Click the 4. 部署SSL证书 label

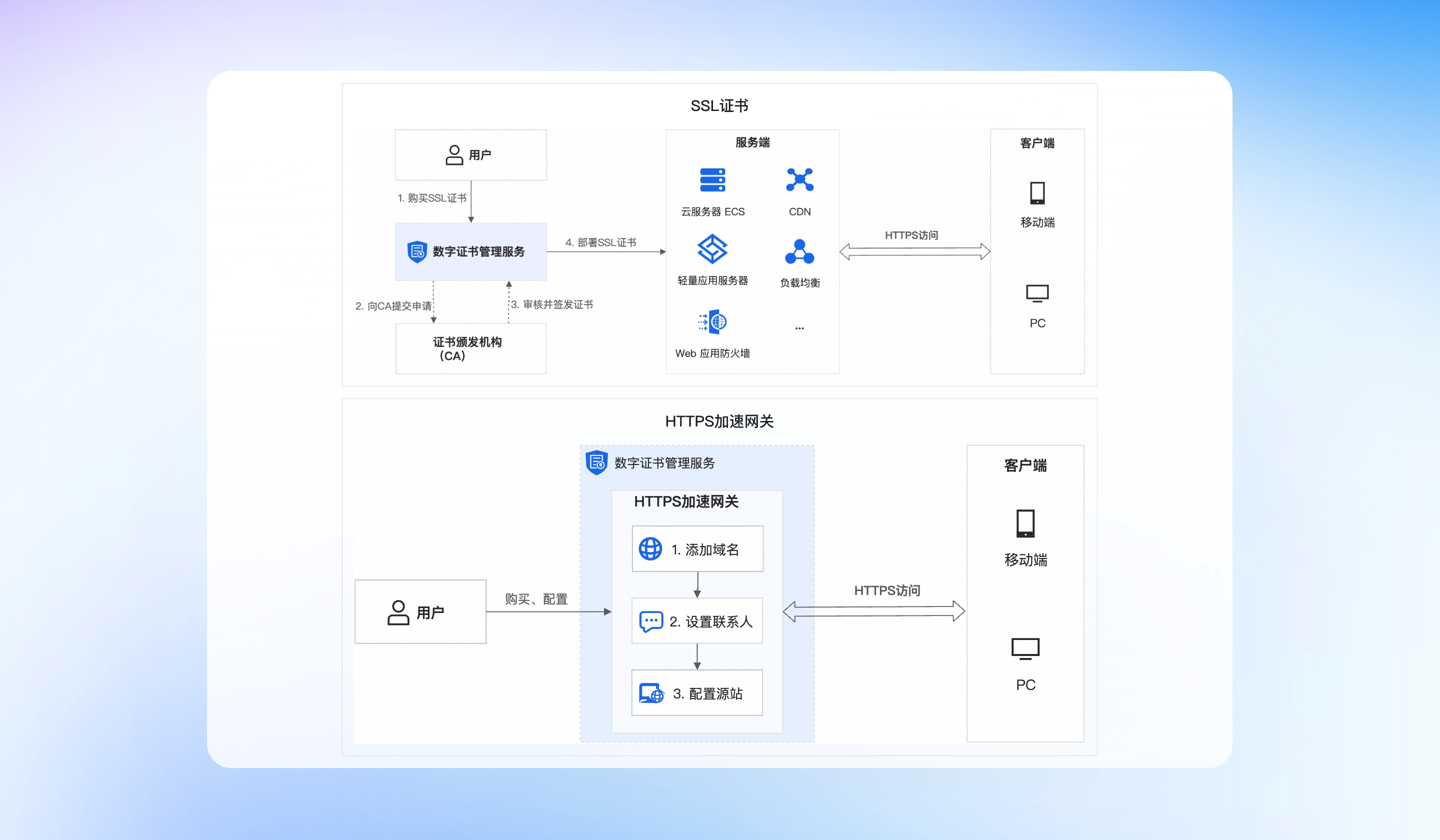(600, 242)
